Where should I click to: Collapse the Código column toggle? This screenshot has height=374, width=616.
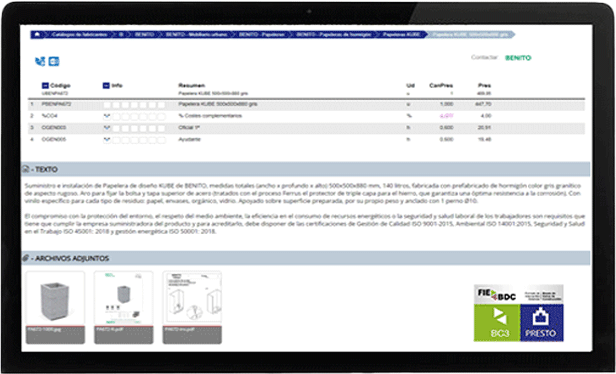coord(45,86)
